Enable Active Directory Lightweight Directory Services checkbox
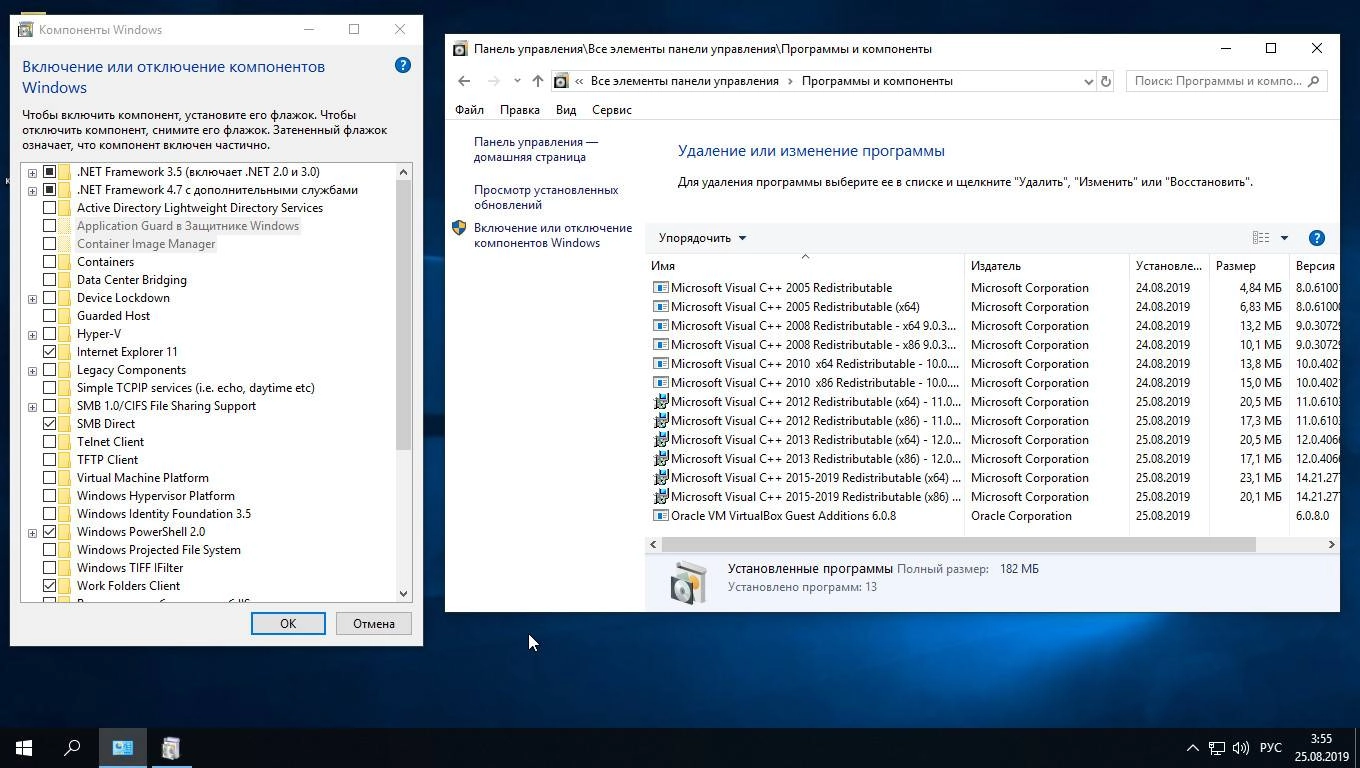1360x768 pixels. pos(49,208)
